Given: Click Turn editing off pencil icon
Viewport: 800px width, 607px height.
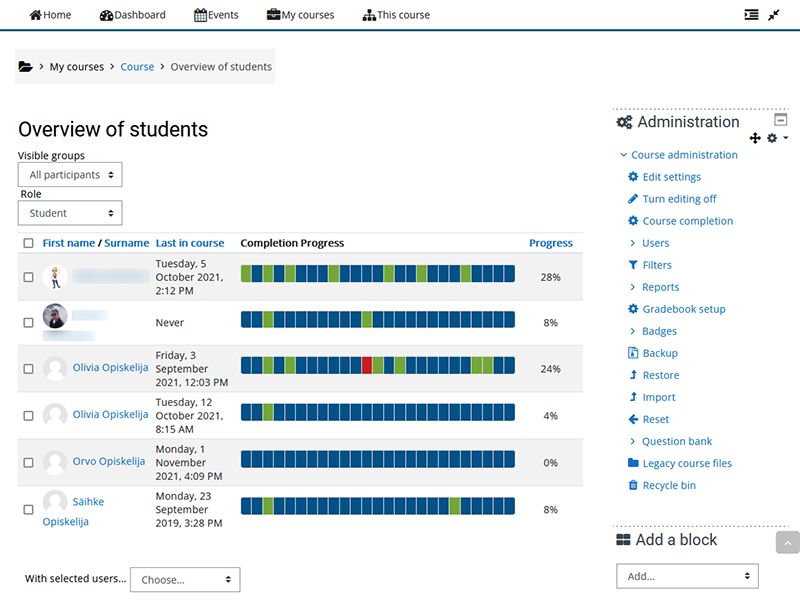Looking at the screenshot, I should tap(632, 198).
